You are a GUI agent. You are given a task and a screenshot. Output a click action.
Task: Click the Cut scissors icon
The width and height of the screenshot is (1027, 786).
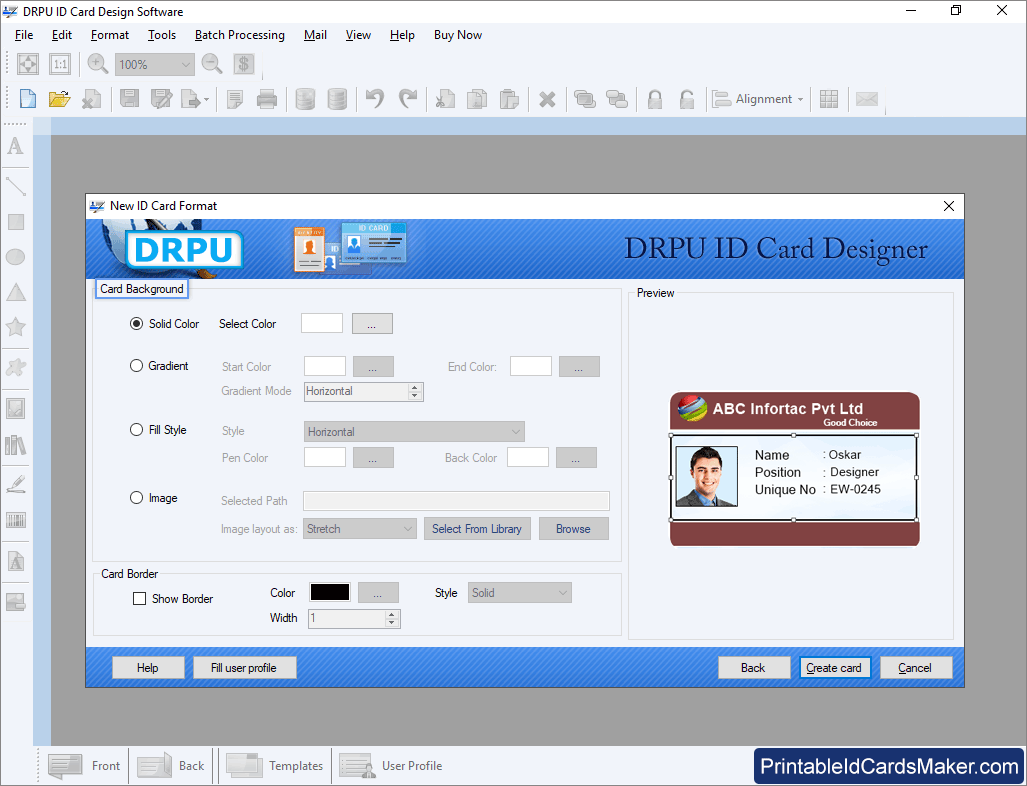point(445,99)
